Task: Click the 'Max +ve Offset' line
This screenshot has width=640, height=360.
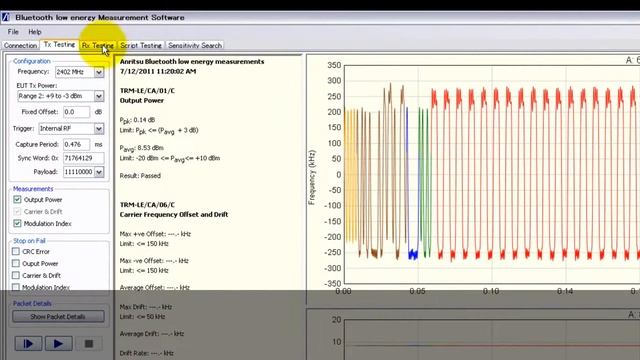Action: coord(155,234)
